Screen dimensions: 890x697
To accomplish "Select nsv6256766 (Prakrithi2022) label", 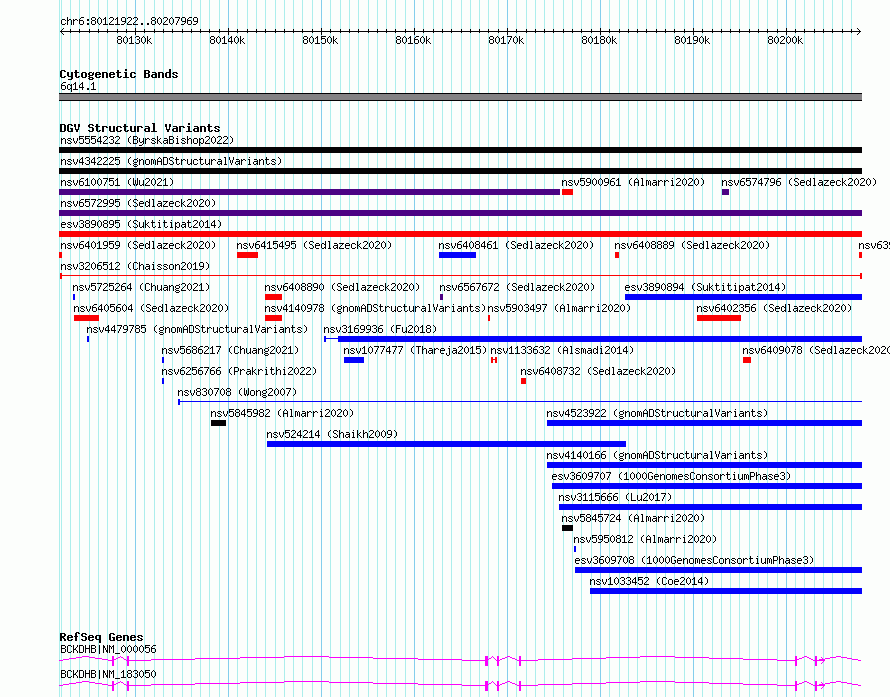I will (x=239, y=371).
